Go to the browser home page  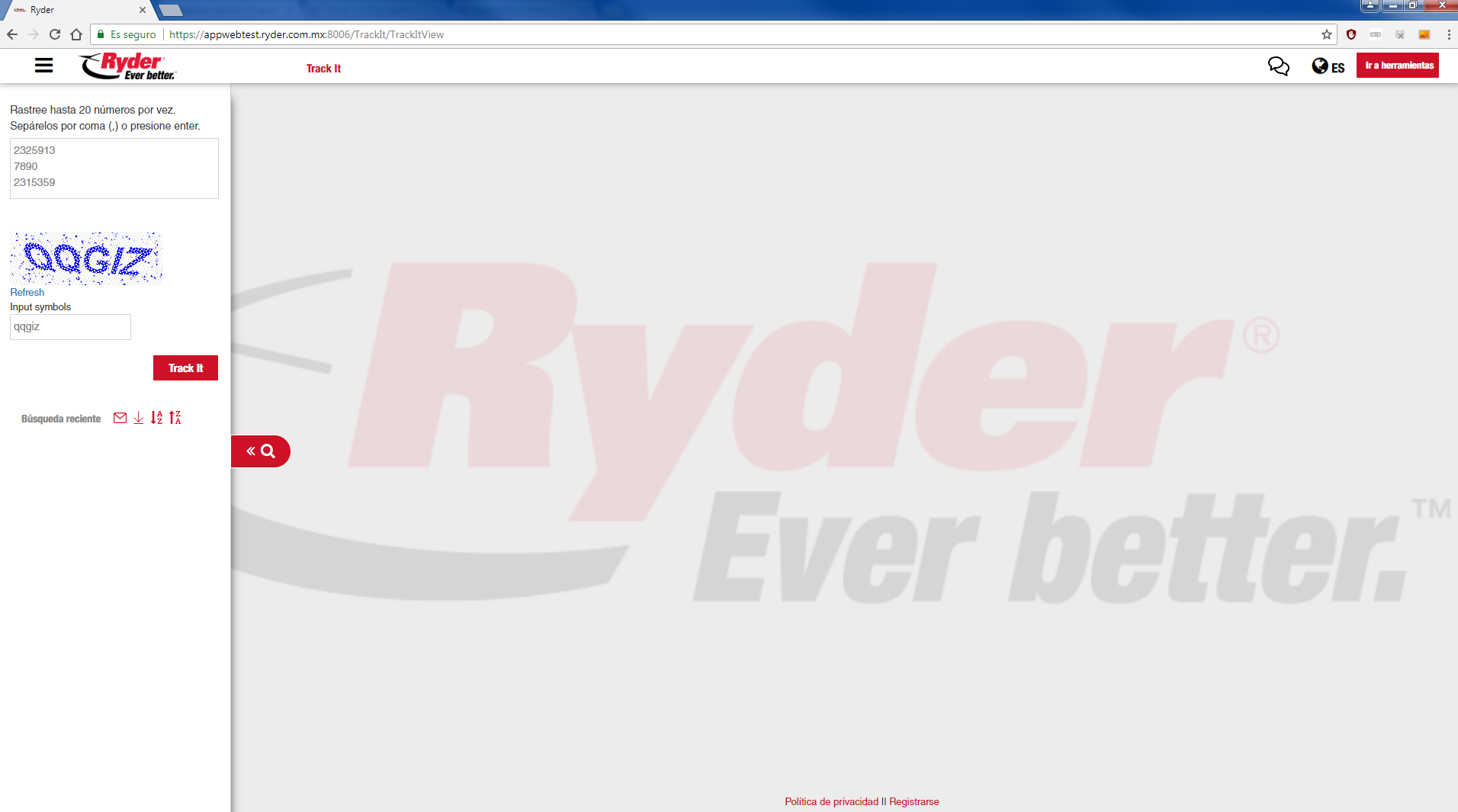pyautogui.click(x=76, y=34)
